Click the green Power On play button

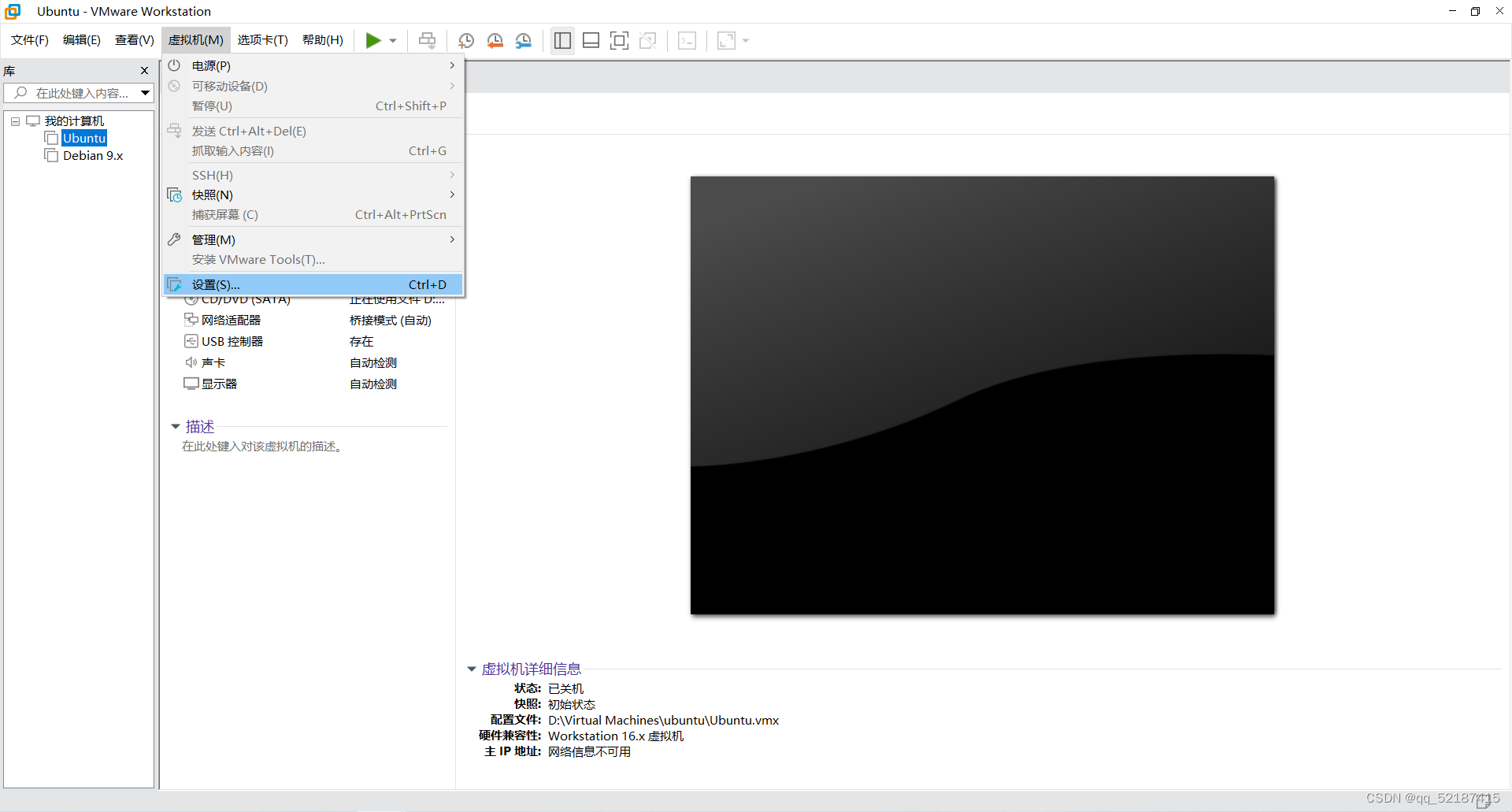coord(373,40)
